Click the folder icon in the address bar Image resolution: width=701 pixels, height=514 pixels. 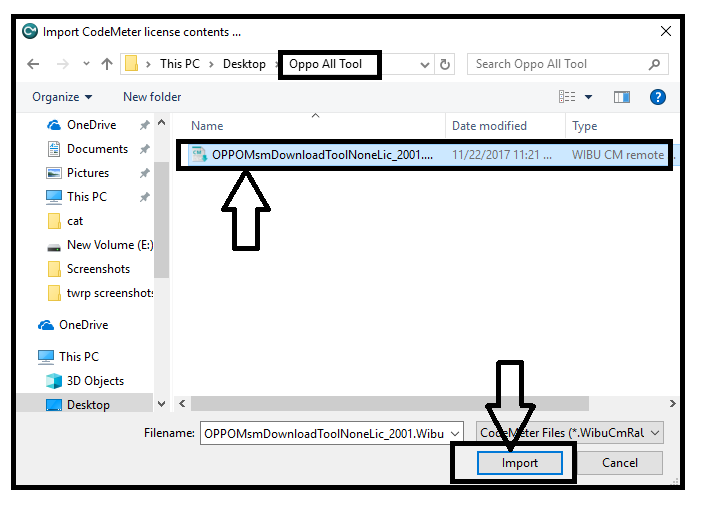pos(131,63)
